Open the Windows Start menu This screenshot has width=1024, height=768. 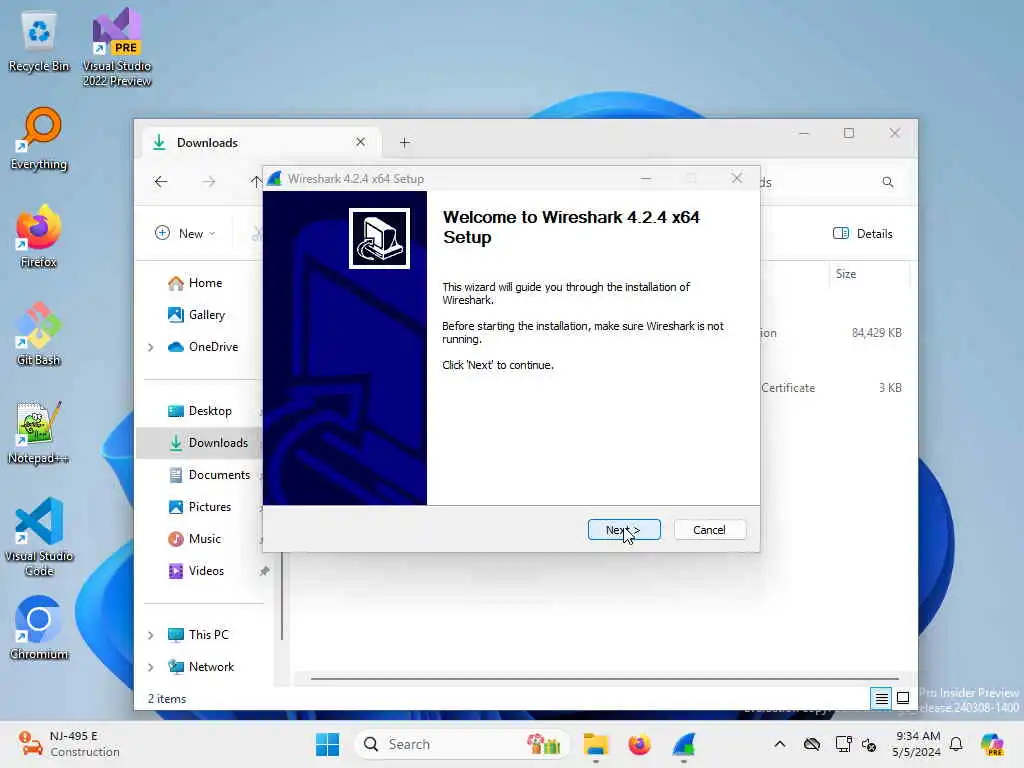[327, 744]
